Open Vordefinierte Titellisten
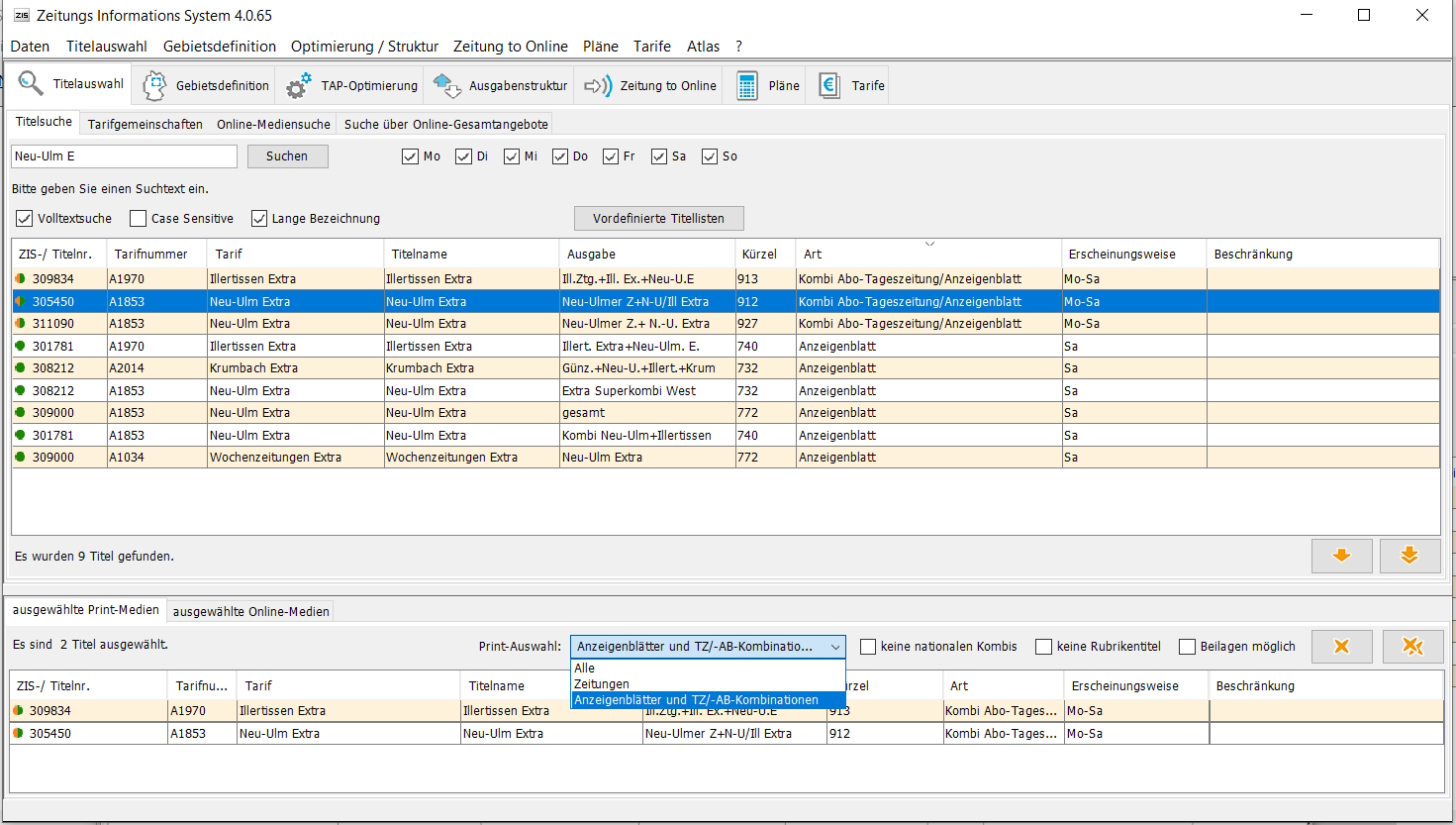The height and width of the screenshot is (825, 1456). tap(658, 219)
